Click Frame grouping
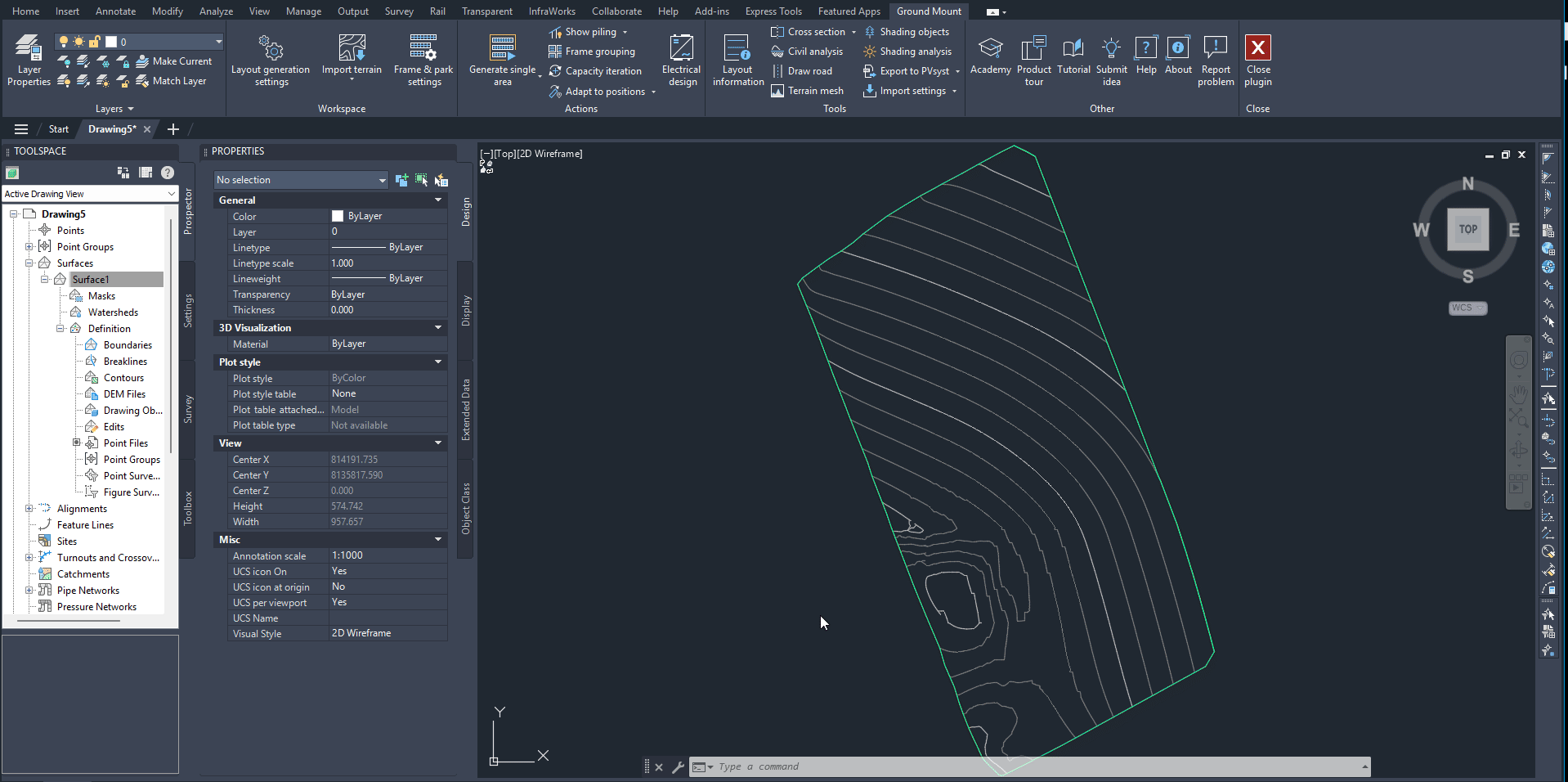 [592, 52]
